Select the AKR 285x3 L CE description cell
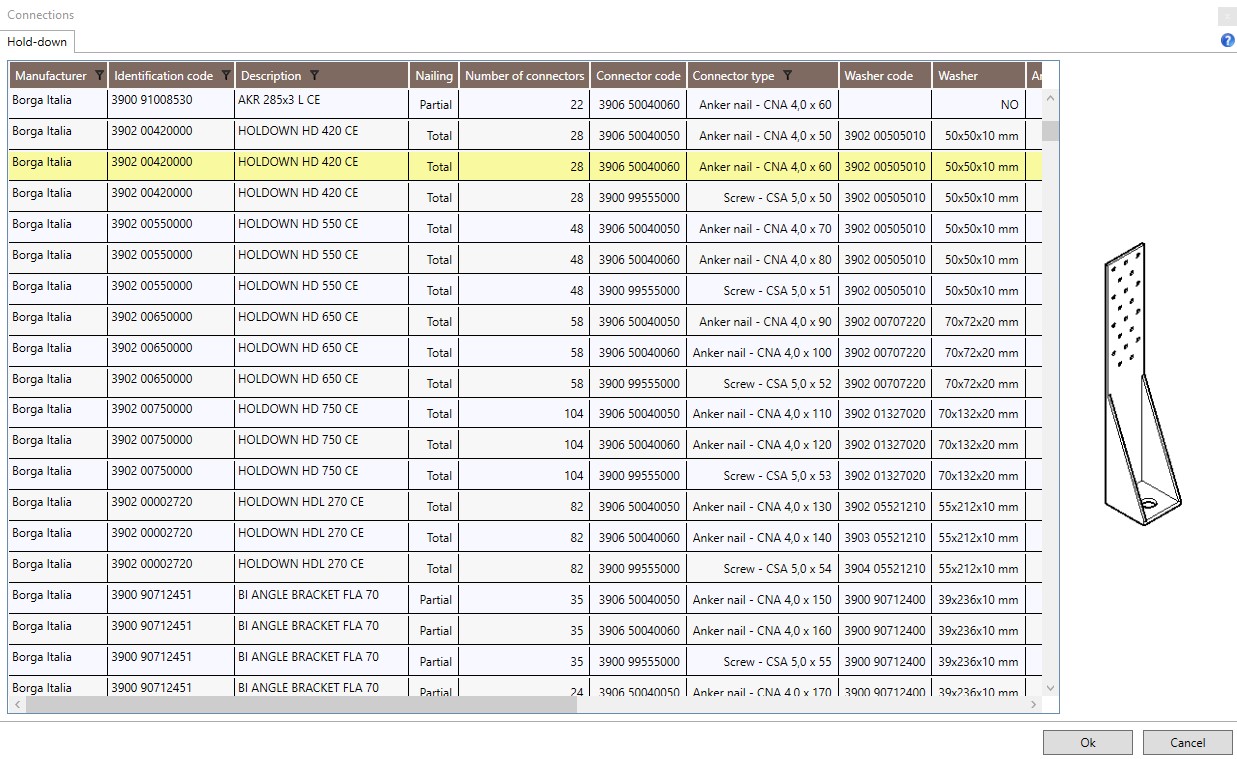Image resolution: width=1237 pixels, height=759 pixels. click(321, 104)
